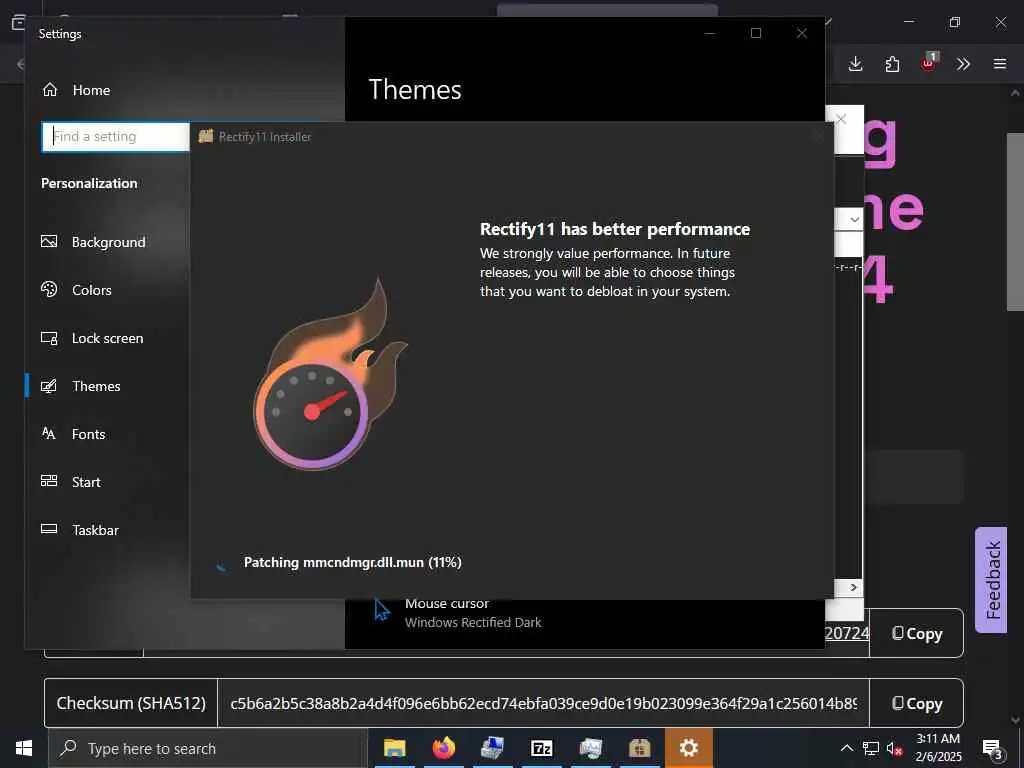Open the Feedback side tab
Screen dimensions: 1024x768
[991, 580]
